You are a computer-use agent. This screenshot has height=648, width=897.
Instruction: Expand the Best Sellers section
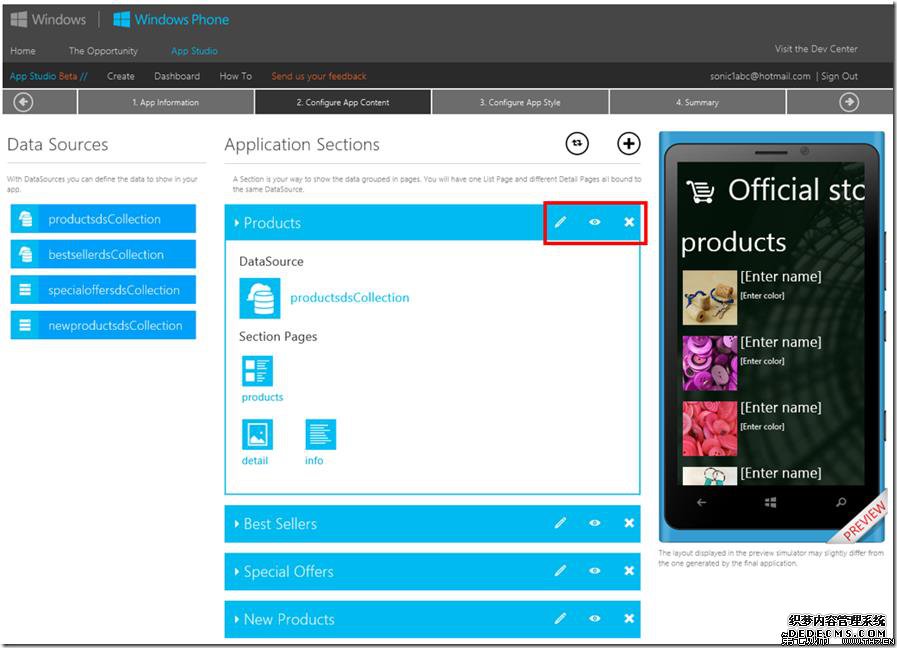(236, 523)
